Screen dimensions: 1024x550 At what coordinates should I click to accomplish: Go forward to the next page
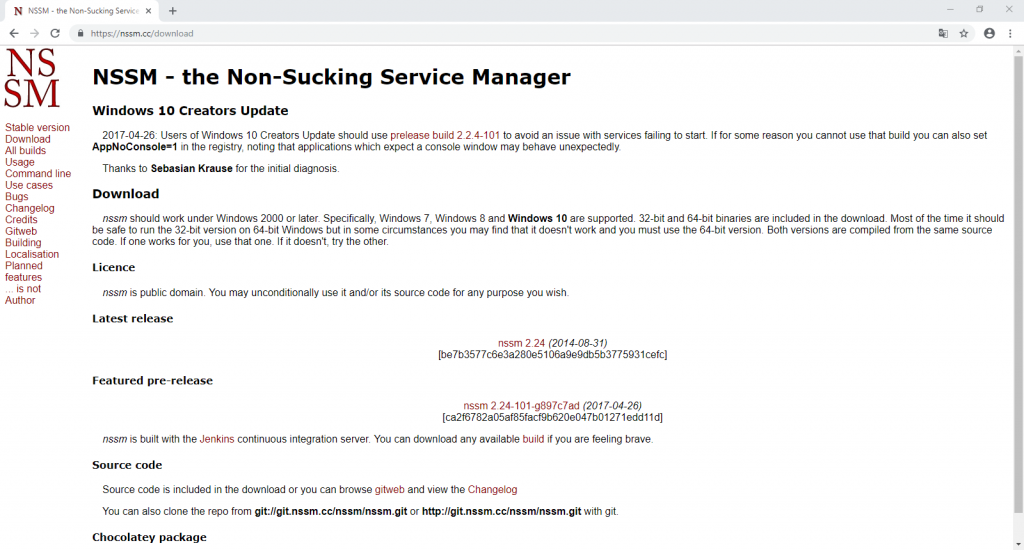[x=35, y=33]
